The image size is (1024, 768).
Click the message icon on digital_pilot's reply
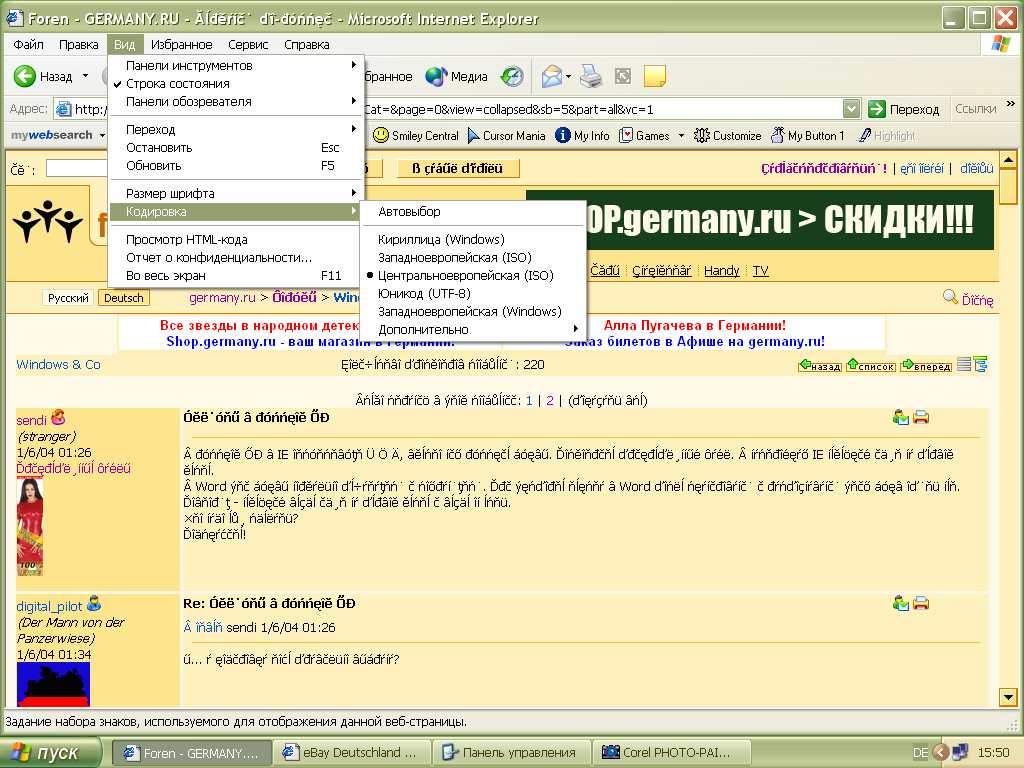point(901,603)
